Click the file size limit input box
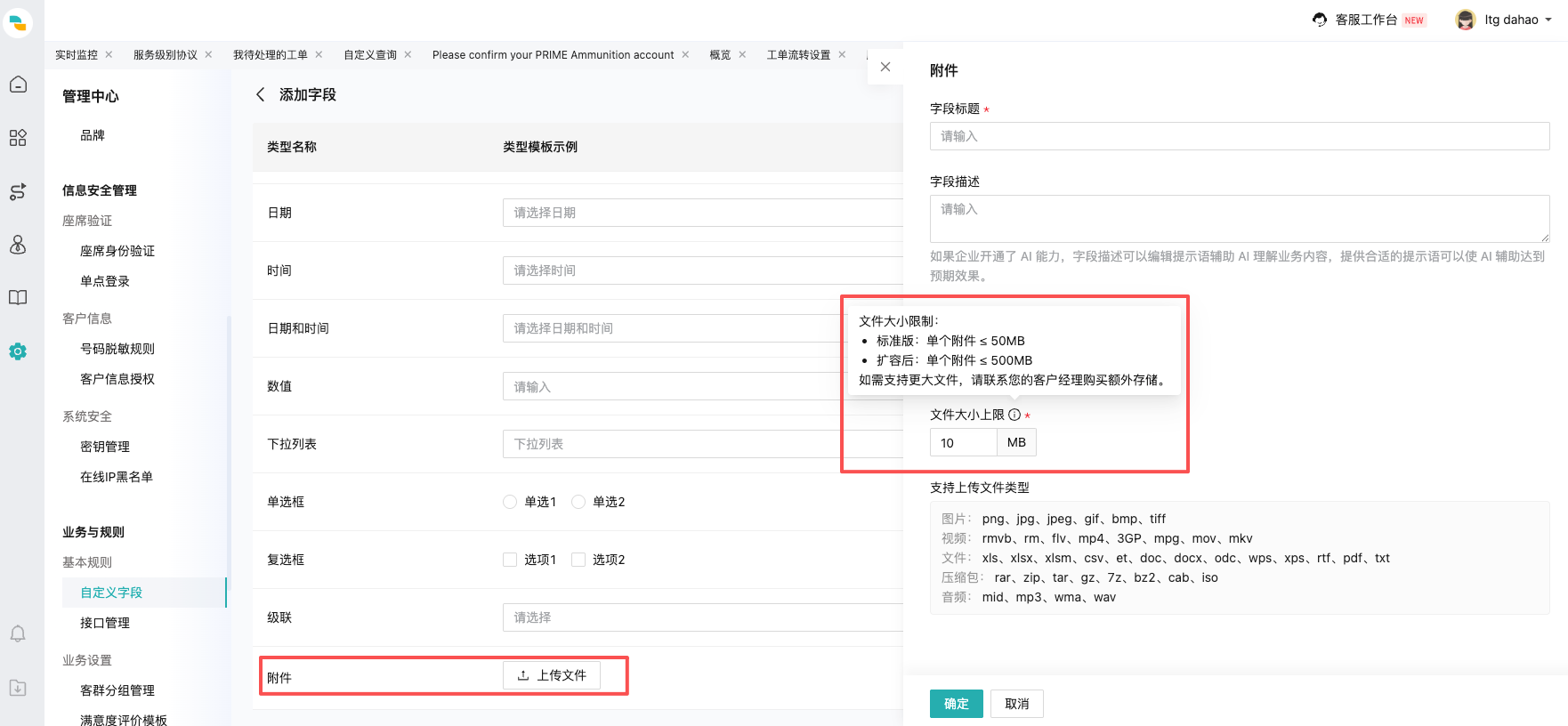1568x726 pixels. click(x=962, y=442)
